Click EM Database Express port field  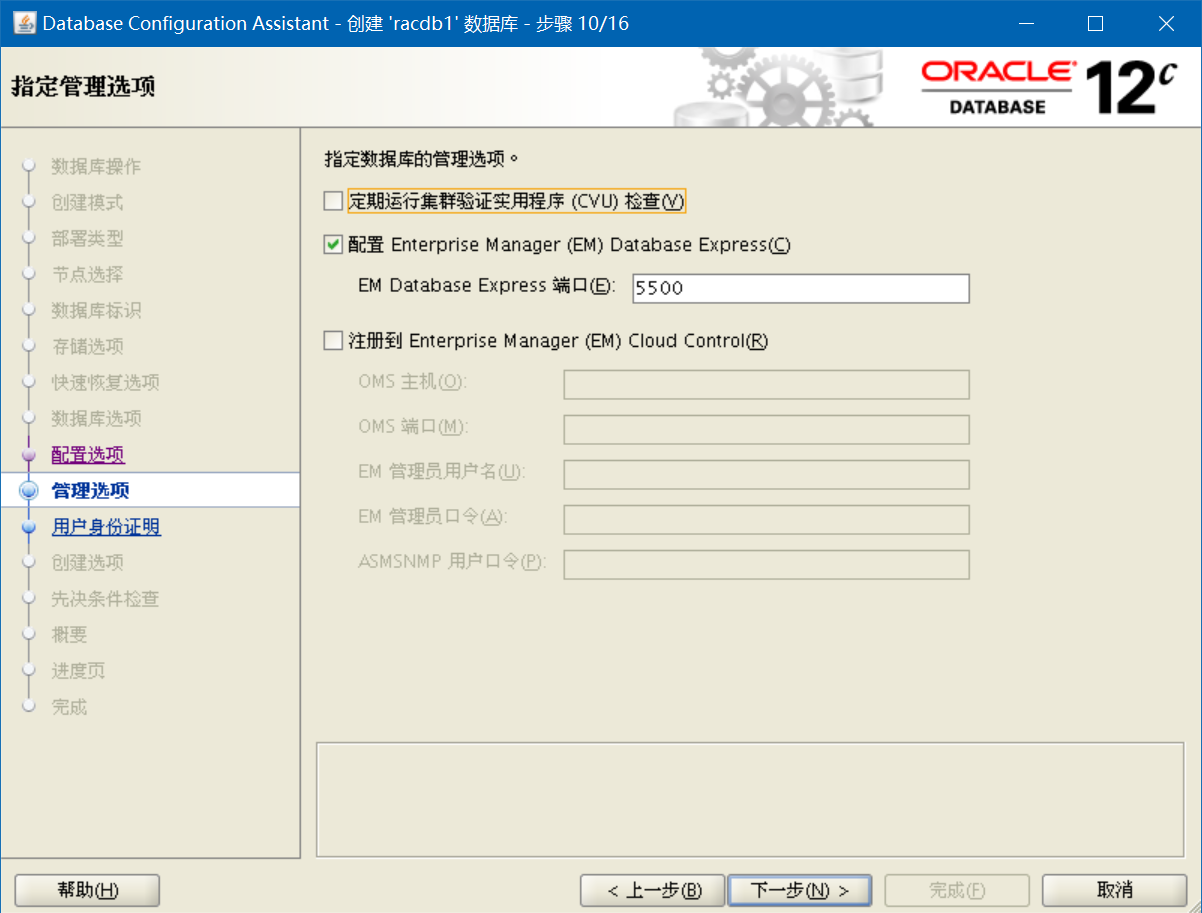coord(801,288)
